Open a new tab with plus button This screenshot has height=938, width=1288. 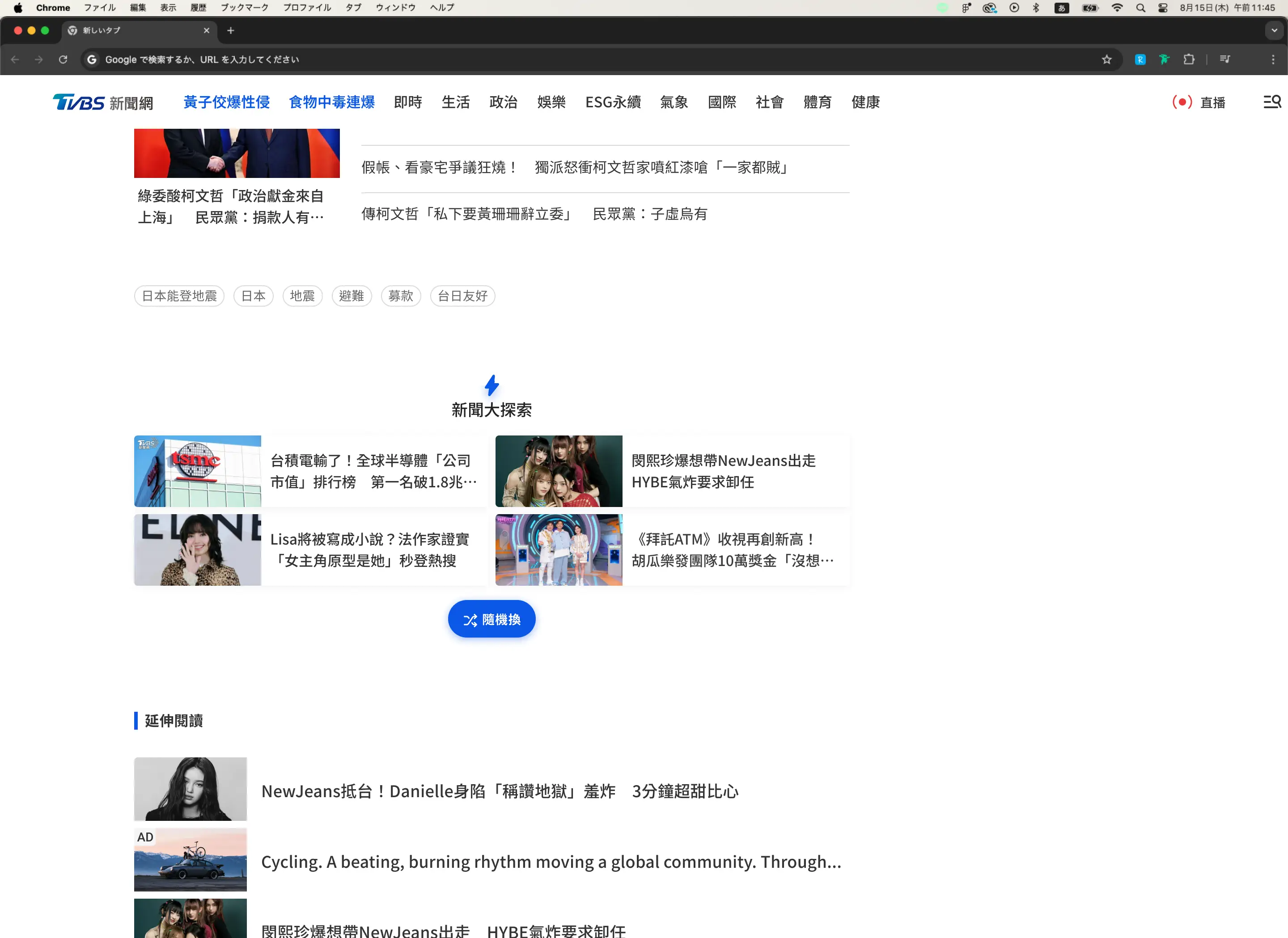(231, 31)
